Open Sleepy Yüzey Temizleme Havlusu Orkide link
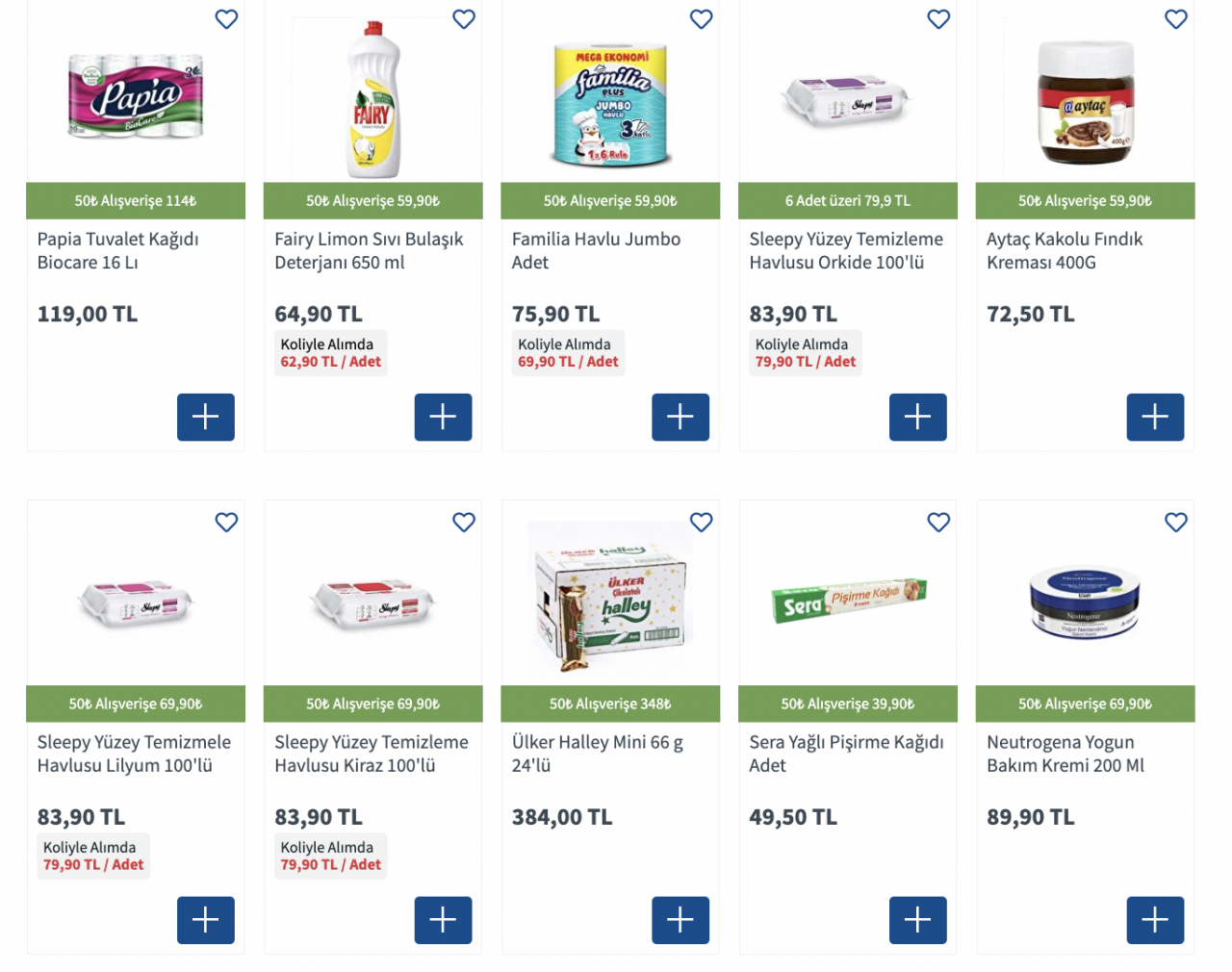 point(846,250)
